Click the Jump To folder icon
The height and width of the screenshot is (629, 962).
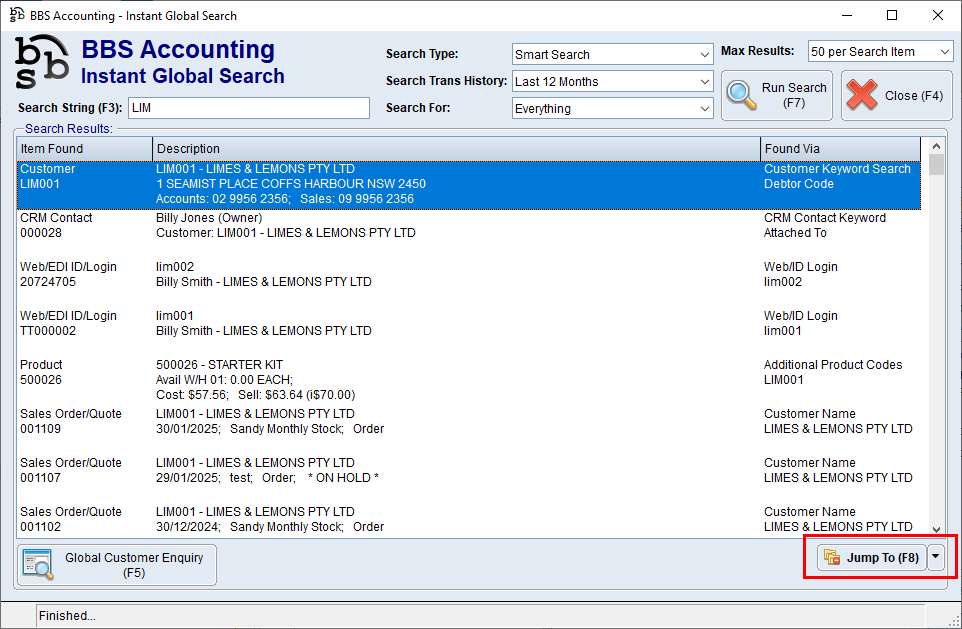tap(831, 558)
